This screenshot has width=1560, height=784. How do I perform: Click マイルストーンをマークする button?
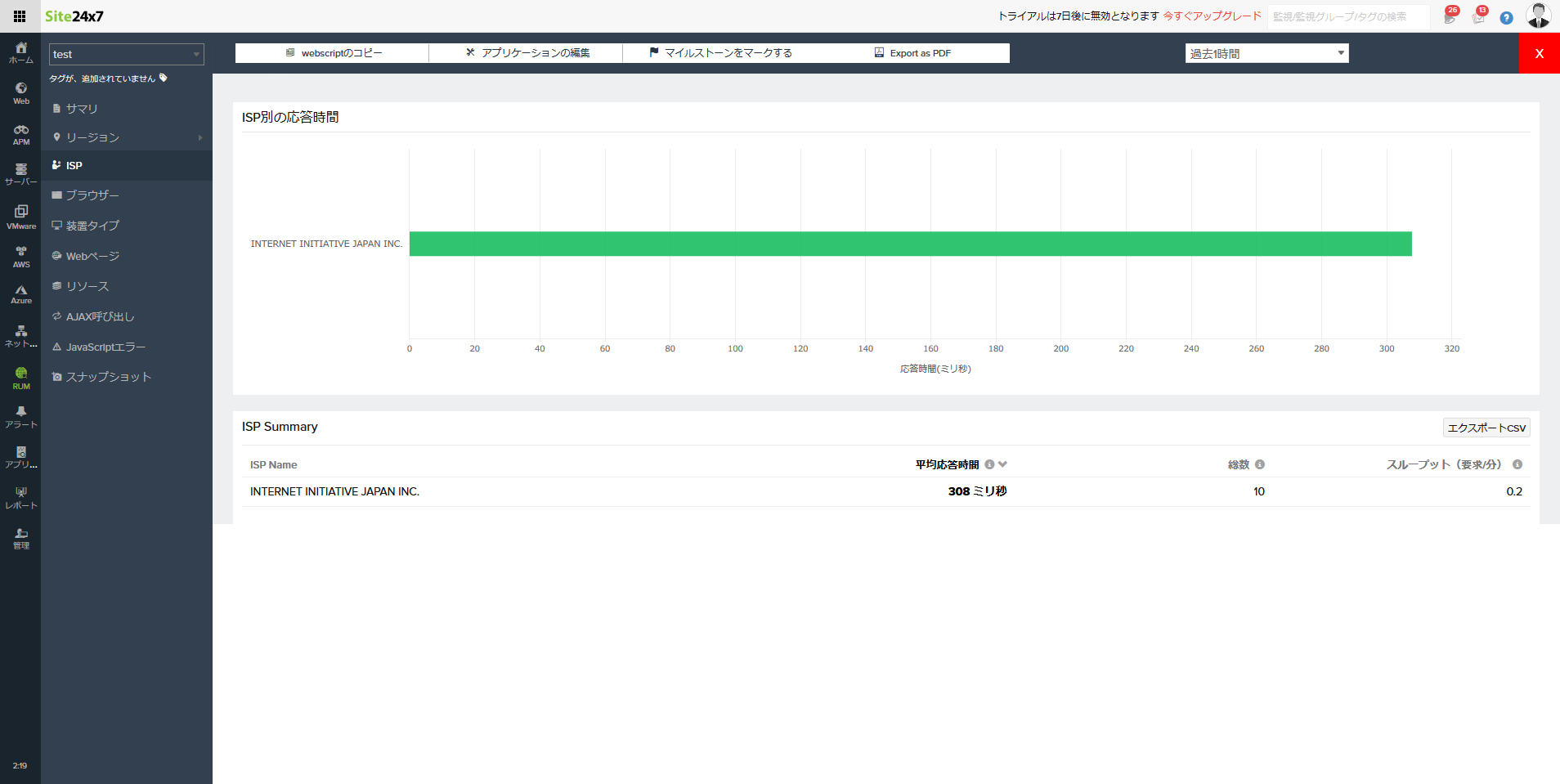(719, 53)
